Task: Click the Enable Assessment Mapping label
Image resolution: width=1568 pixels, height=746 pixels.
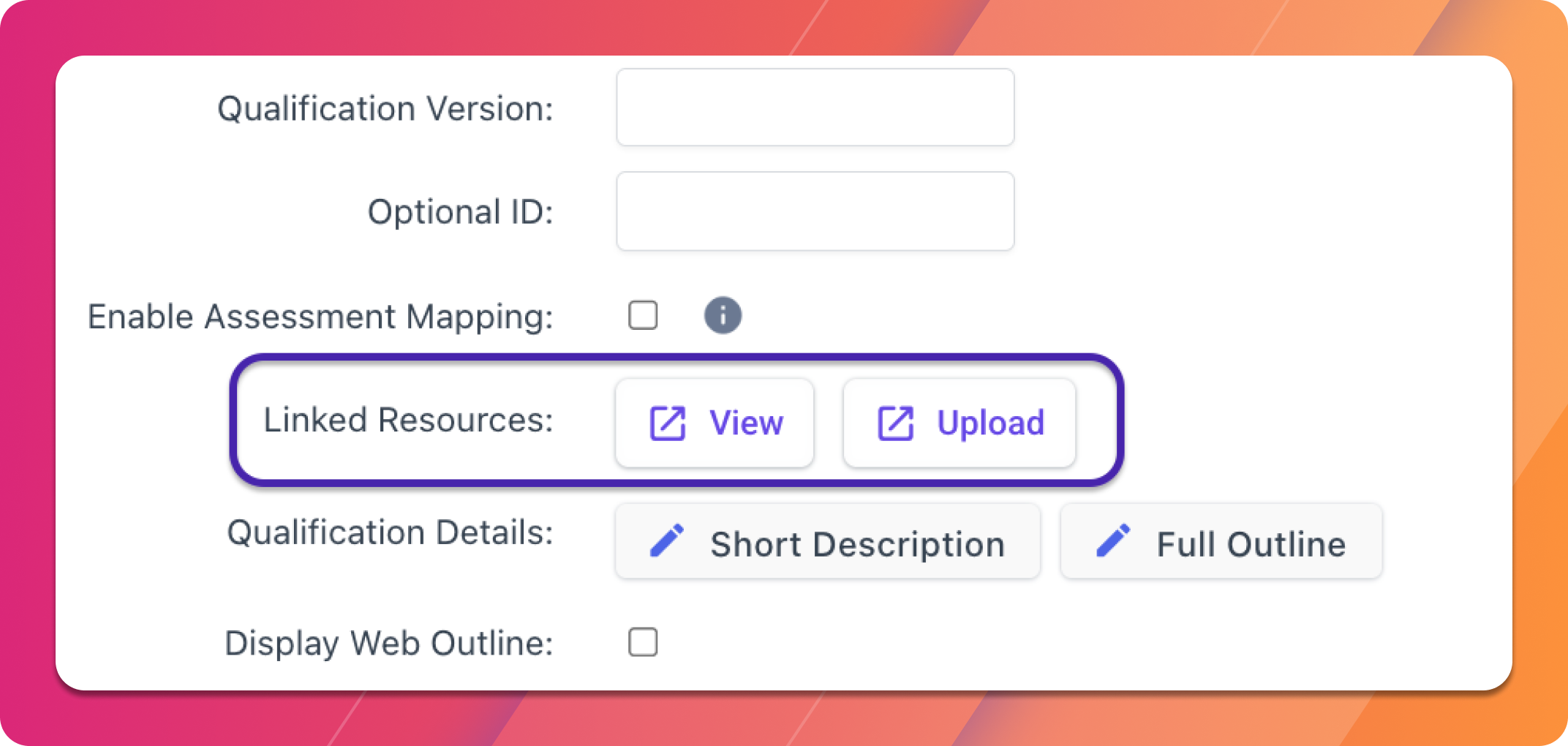Action: [320, 317]
